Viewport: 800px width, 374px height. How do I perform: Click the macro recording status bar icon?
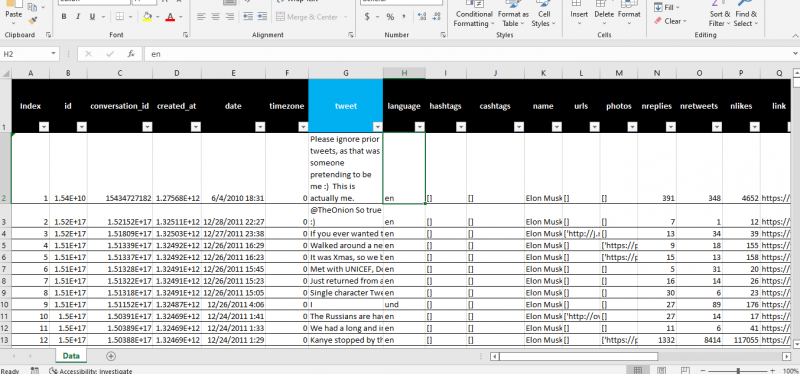coord(35,370)
